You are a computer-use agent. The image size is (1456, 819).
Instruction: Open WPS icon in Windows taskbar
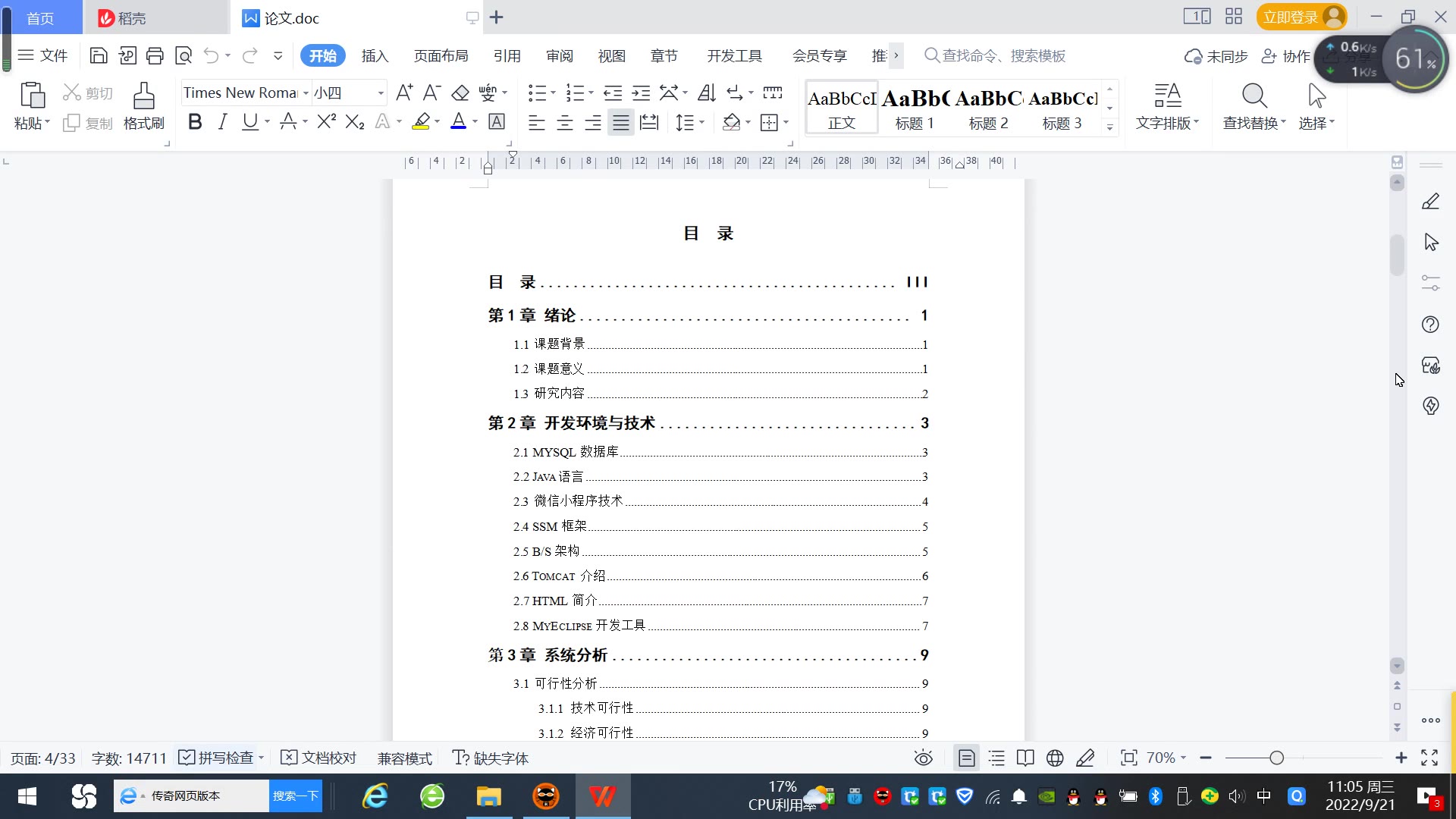(x=602, y=796)
